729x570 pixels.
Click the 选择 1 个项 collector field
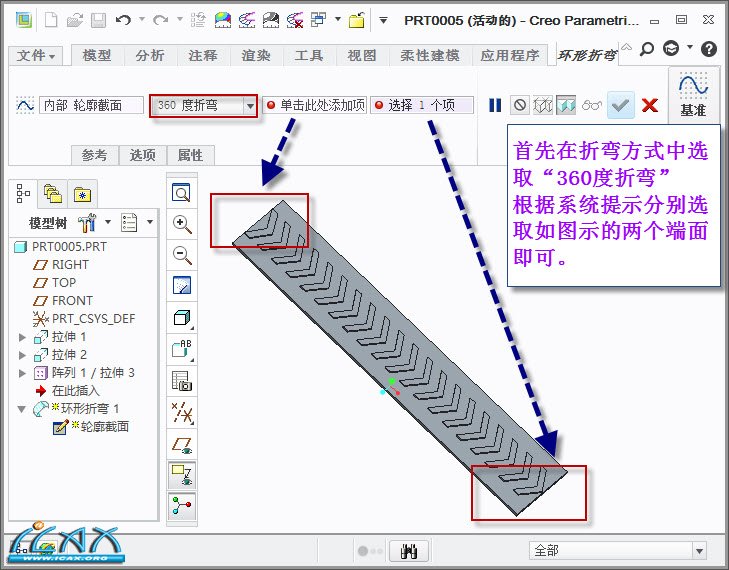[422, 106]
